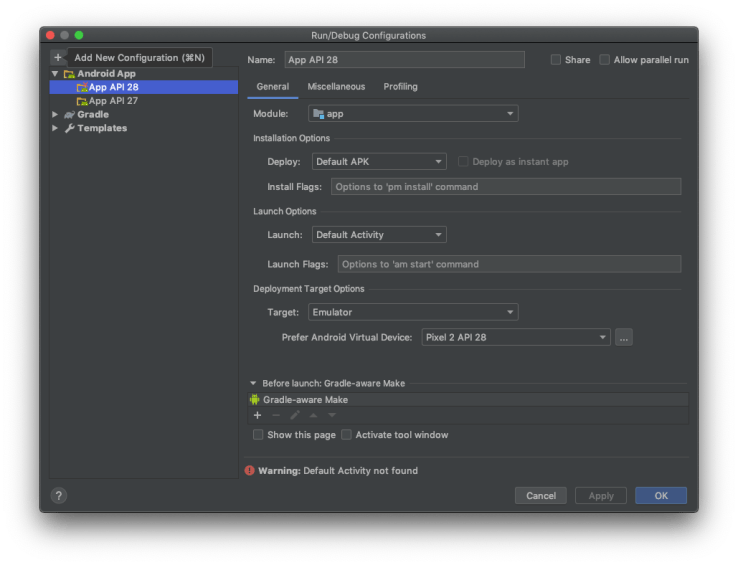The height and width of the screenshot is (565, 738).
Task: Expand the Gradle tree node
Action: tap(55, 114)
